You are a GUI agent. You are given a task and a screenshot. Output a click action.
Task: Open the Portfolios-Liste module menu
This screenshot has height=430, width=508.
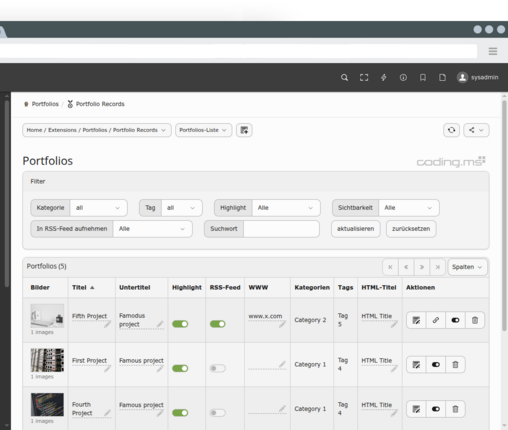tap(203, 130)
